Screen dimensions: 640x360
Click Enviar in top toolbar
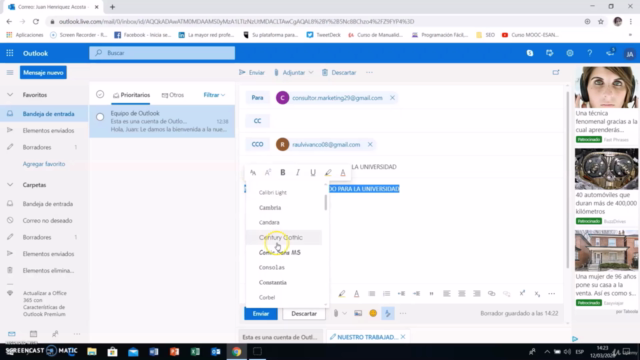pyautogui.click(x=252, y=73)
